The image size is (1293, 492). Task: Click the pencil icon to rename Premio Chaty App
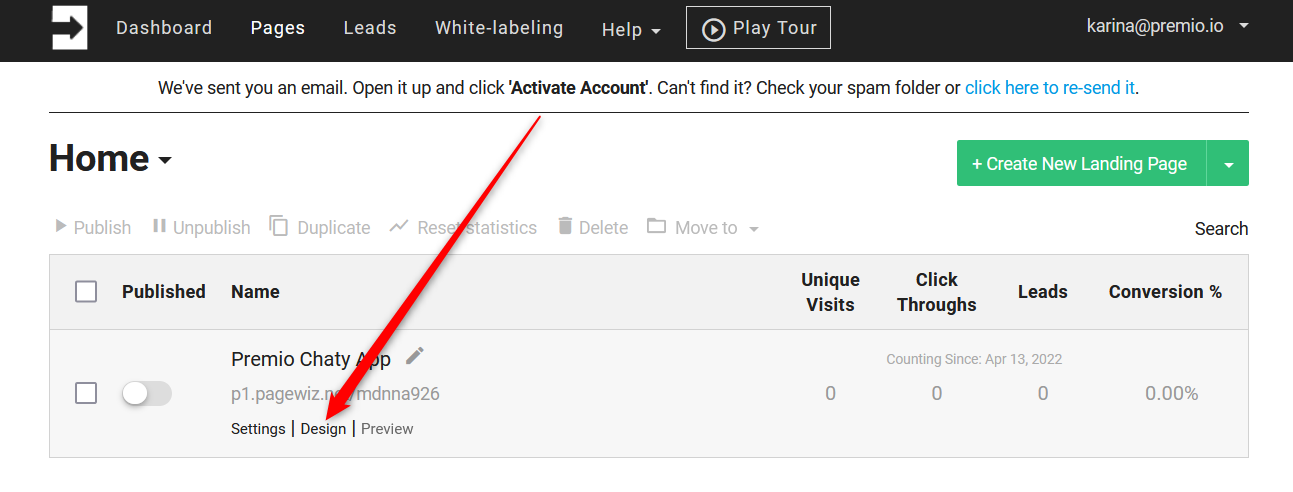pyautogui.click(x=415, y=356)
